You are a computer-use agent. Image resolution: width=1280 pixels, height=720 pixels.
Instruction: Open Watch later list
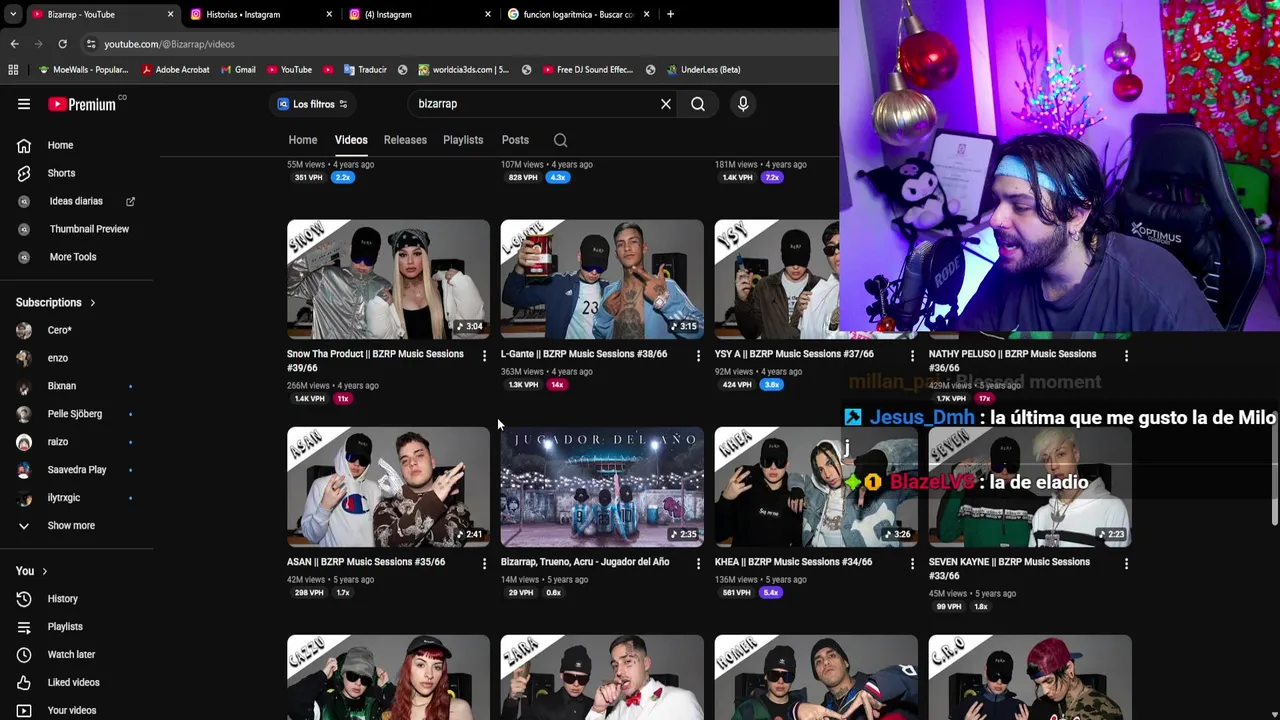(71, 655)
